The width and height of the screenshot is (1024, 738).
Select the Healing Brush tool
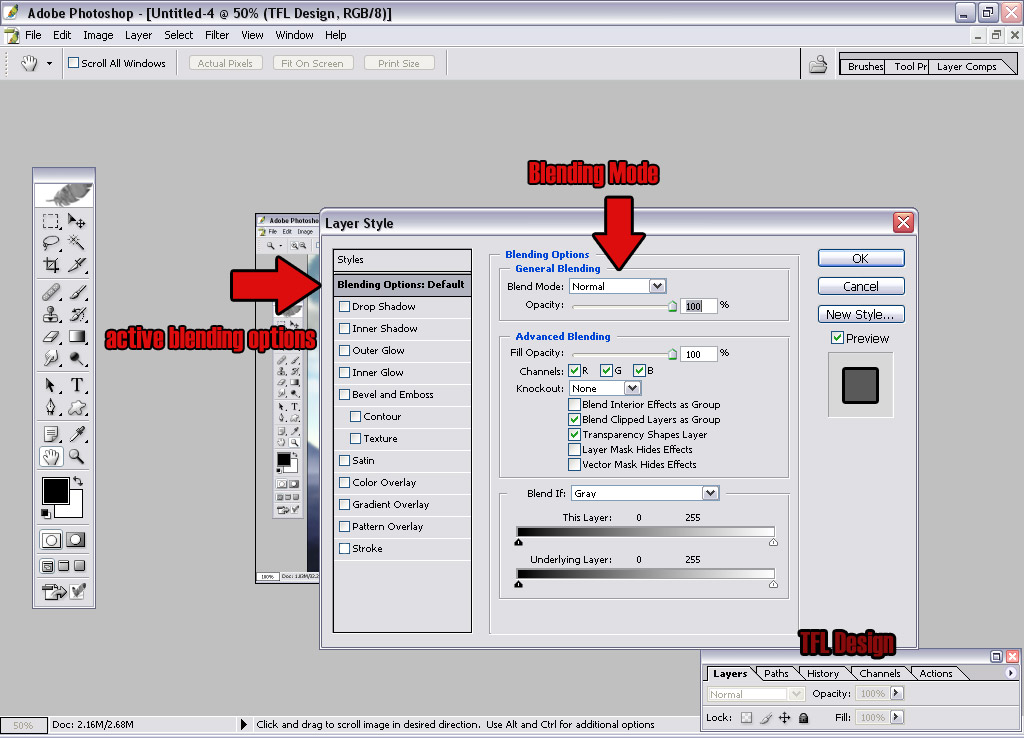point(51,292)
